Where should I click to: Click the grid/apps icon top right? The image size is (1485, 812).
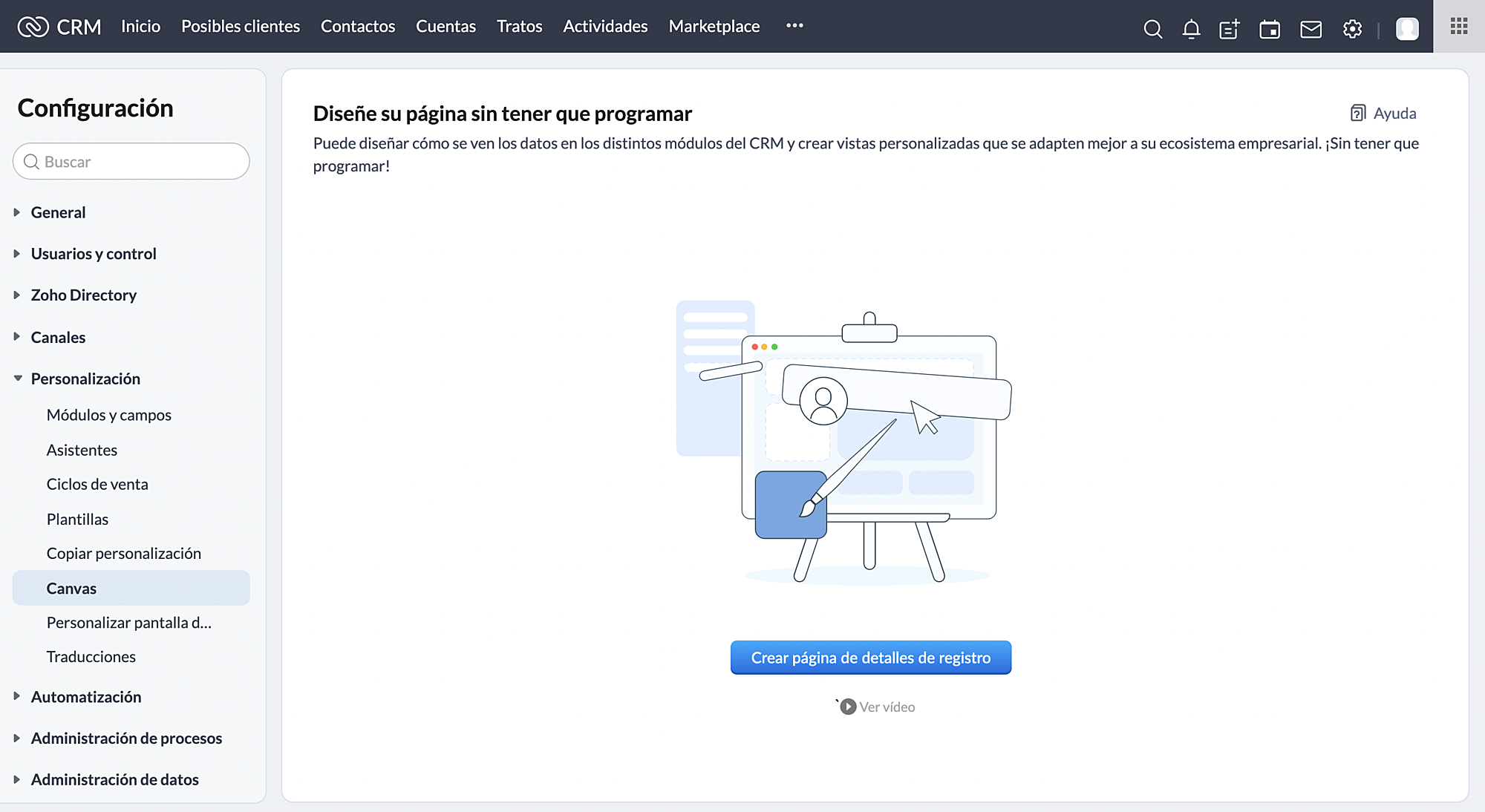click(x=1459, y=26)
